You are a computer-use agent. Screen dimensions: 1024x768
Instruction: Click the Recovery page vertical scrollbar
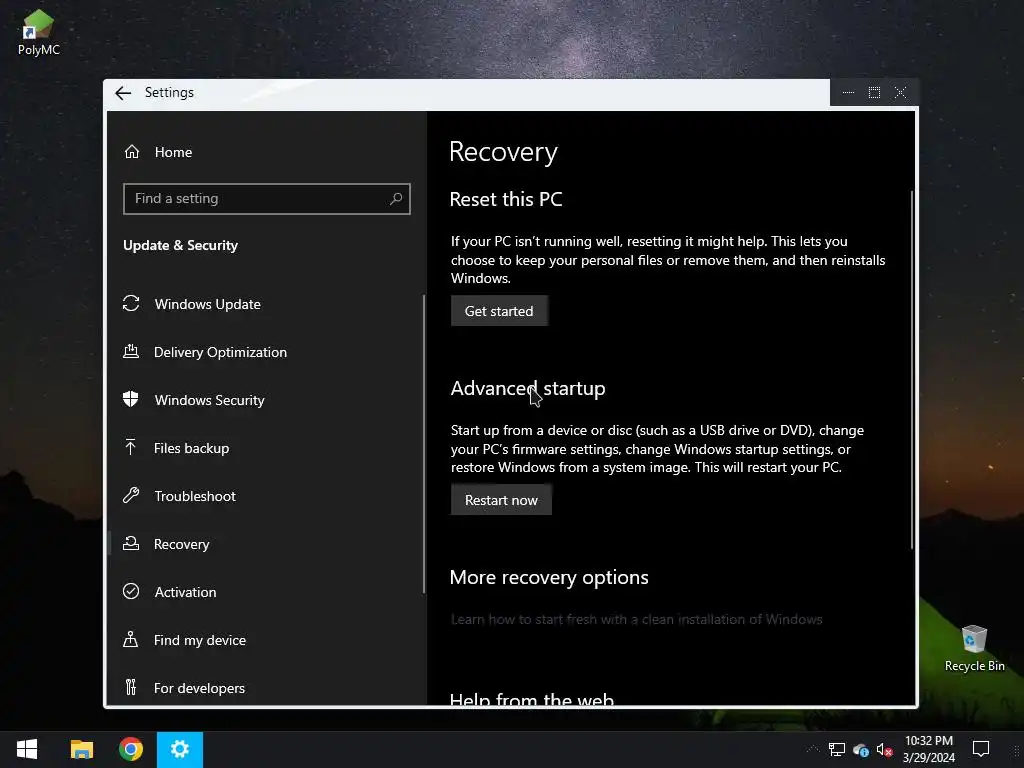(x=912, y=369)
